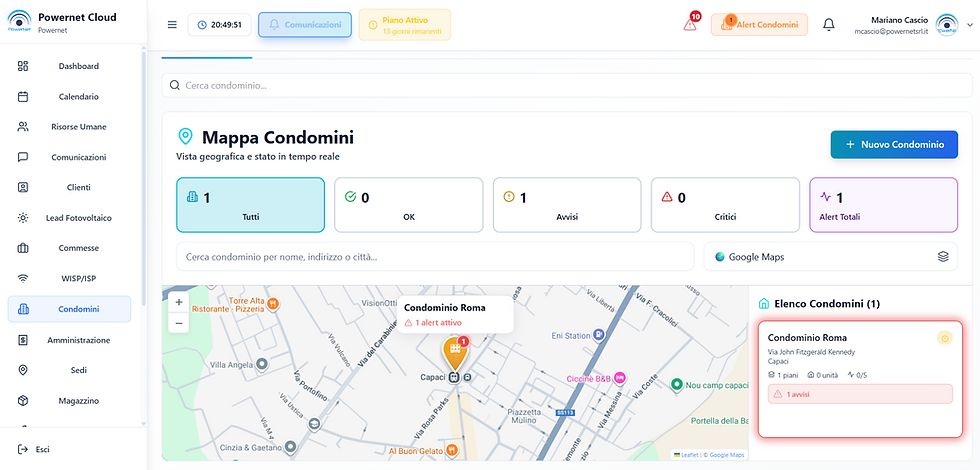
Task: Select the Critici filter card
Action: coord(726,205)
